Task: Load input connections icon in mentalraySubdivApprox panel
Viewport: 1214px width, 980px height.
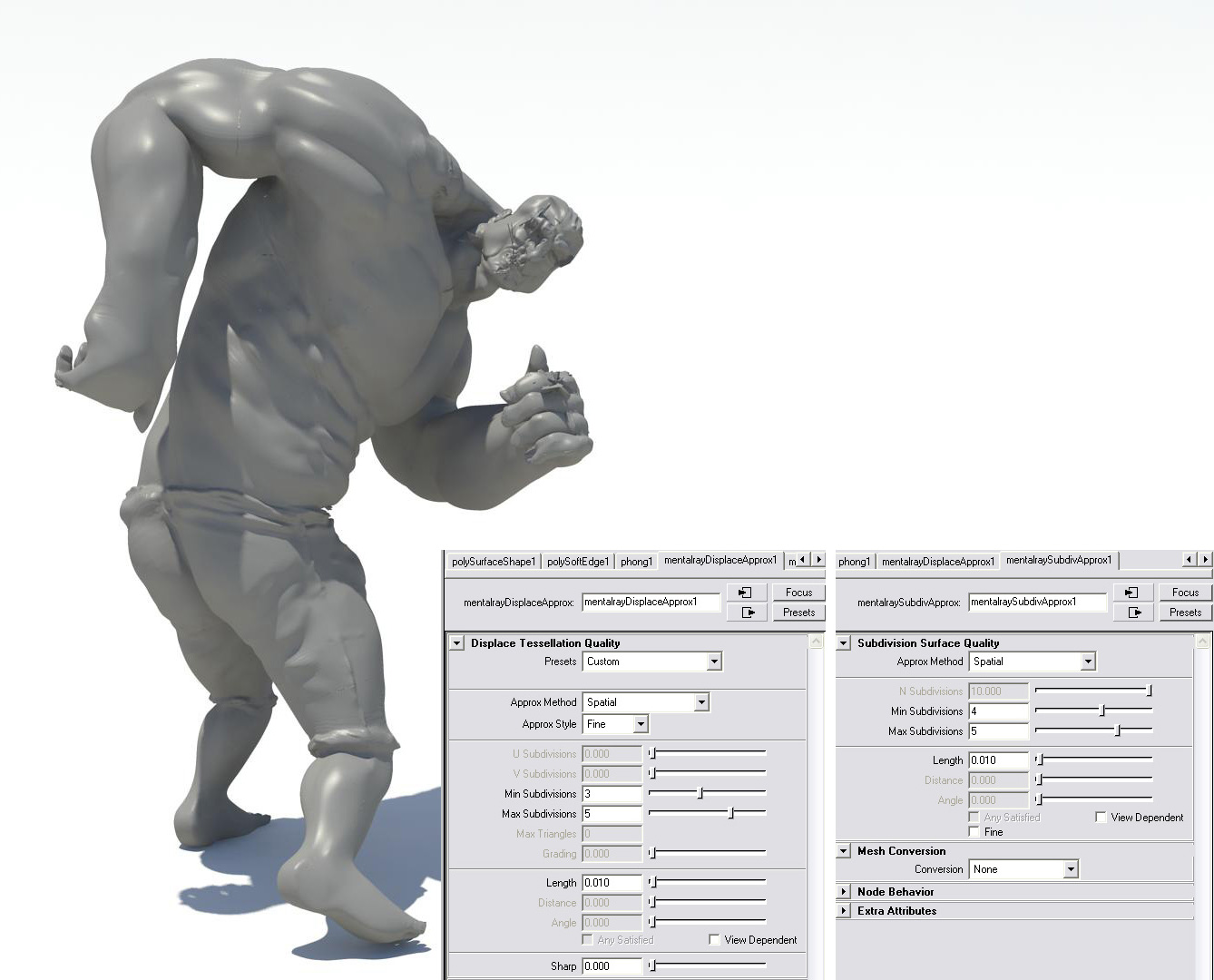Action: (1133, 593)
